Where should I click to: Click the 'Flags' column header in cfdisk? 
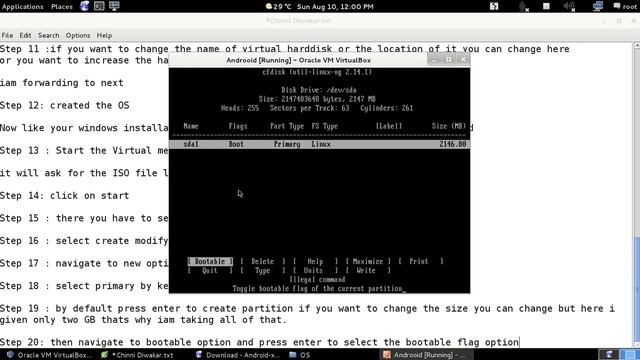238,126
